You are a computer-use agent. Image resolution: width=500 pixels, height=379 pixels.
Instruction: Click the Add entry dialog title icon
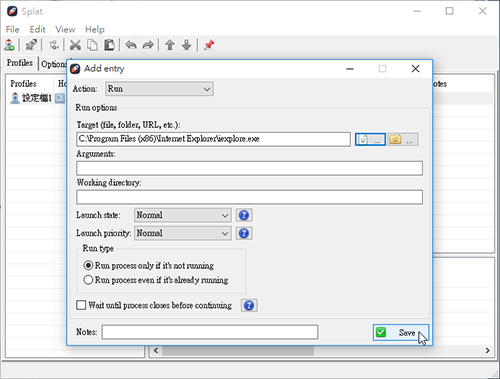pyautogui.click(x=75, y=69)
